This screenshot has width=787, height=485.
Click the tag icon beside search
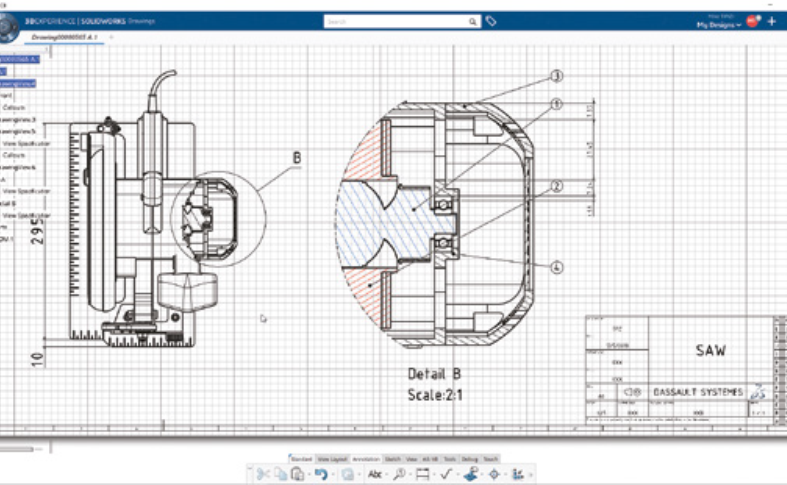pyautogui.click(x=491, y=21)
